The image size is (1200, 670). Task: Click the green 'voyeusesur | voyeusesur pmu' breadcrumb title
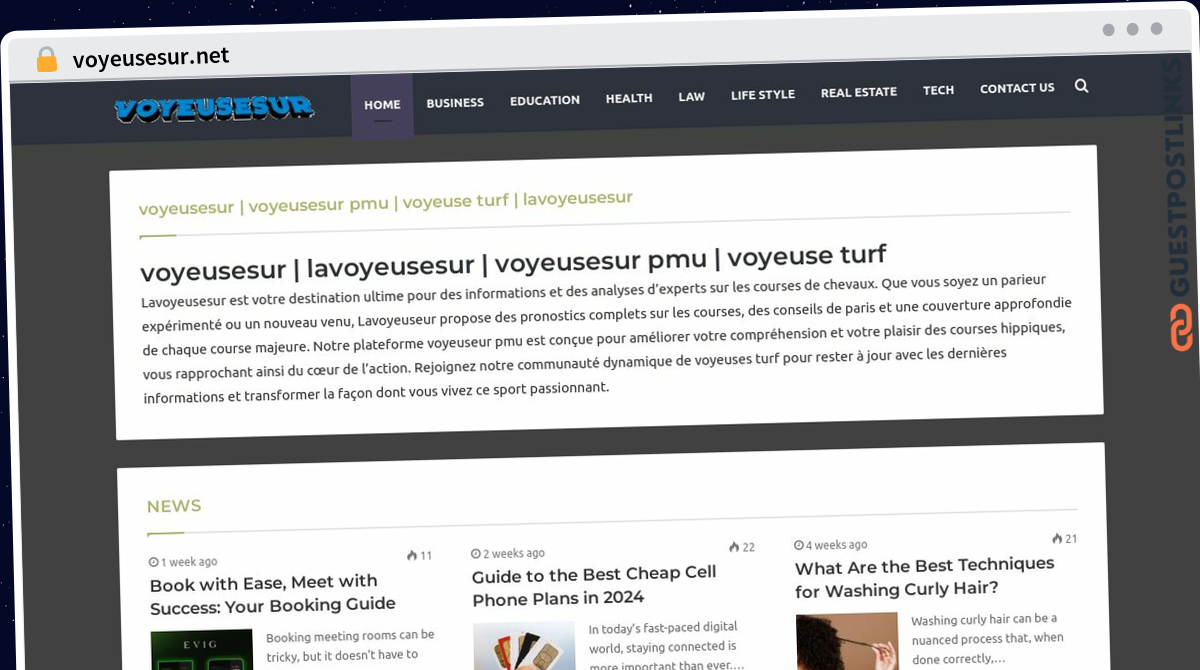[386, 203]
